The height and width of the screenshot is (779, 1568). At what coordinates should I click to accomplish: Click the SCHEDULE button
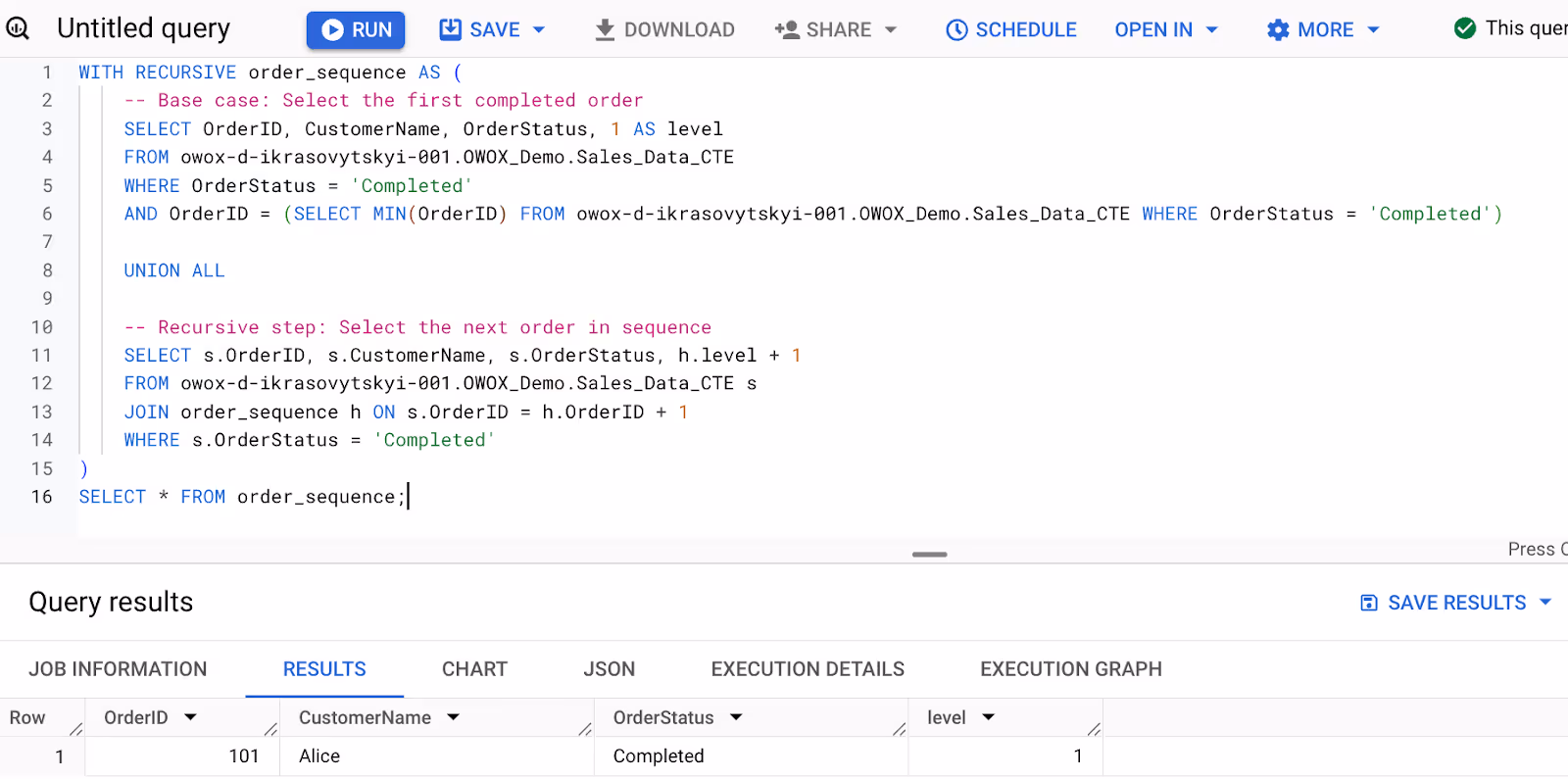[1010, 29]
